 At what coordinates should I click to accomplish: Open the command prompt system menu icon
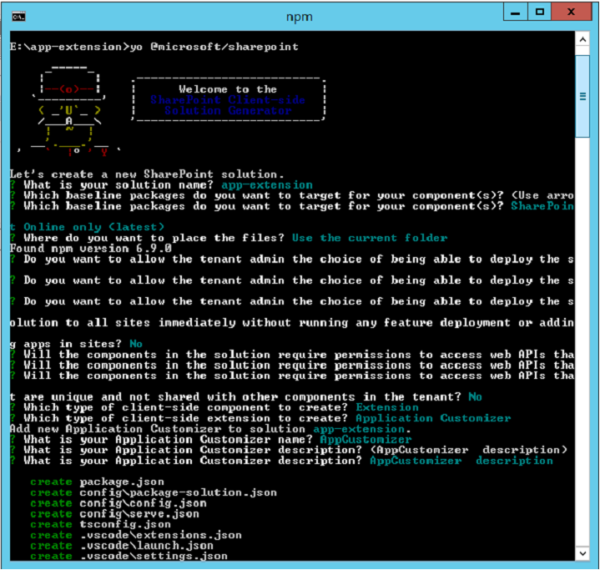[17, 15]
